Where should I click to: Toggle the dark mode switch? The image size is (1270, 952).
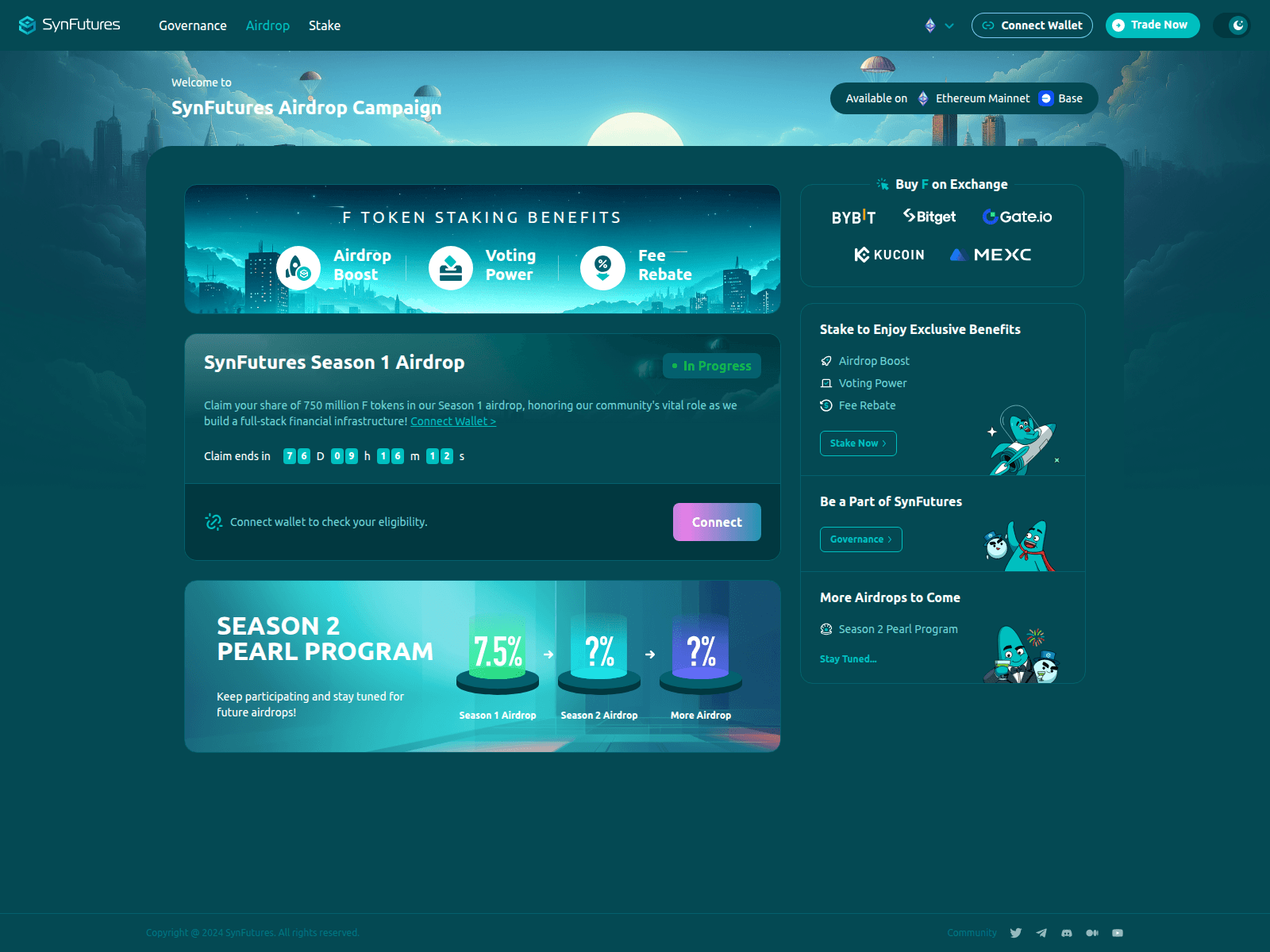tap(1232, 25)
